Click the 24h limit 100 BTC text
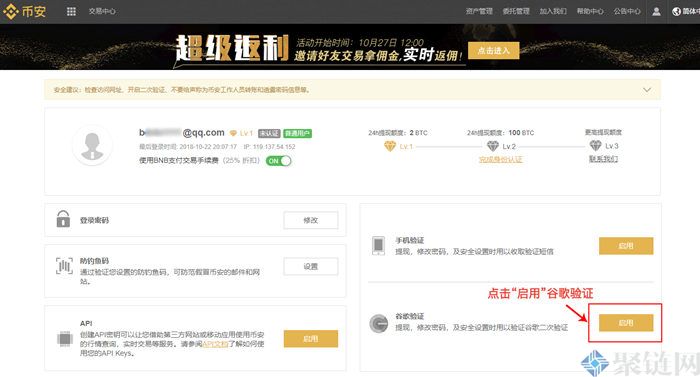The width and height of the screenshot is (700, 377). [x=500, y=133]
